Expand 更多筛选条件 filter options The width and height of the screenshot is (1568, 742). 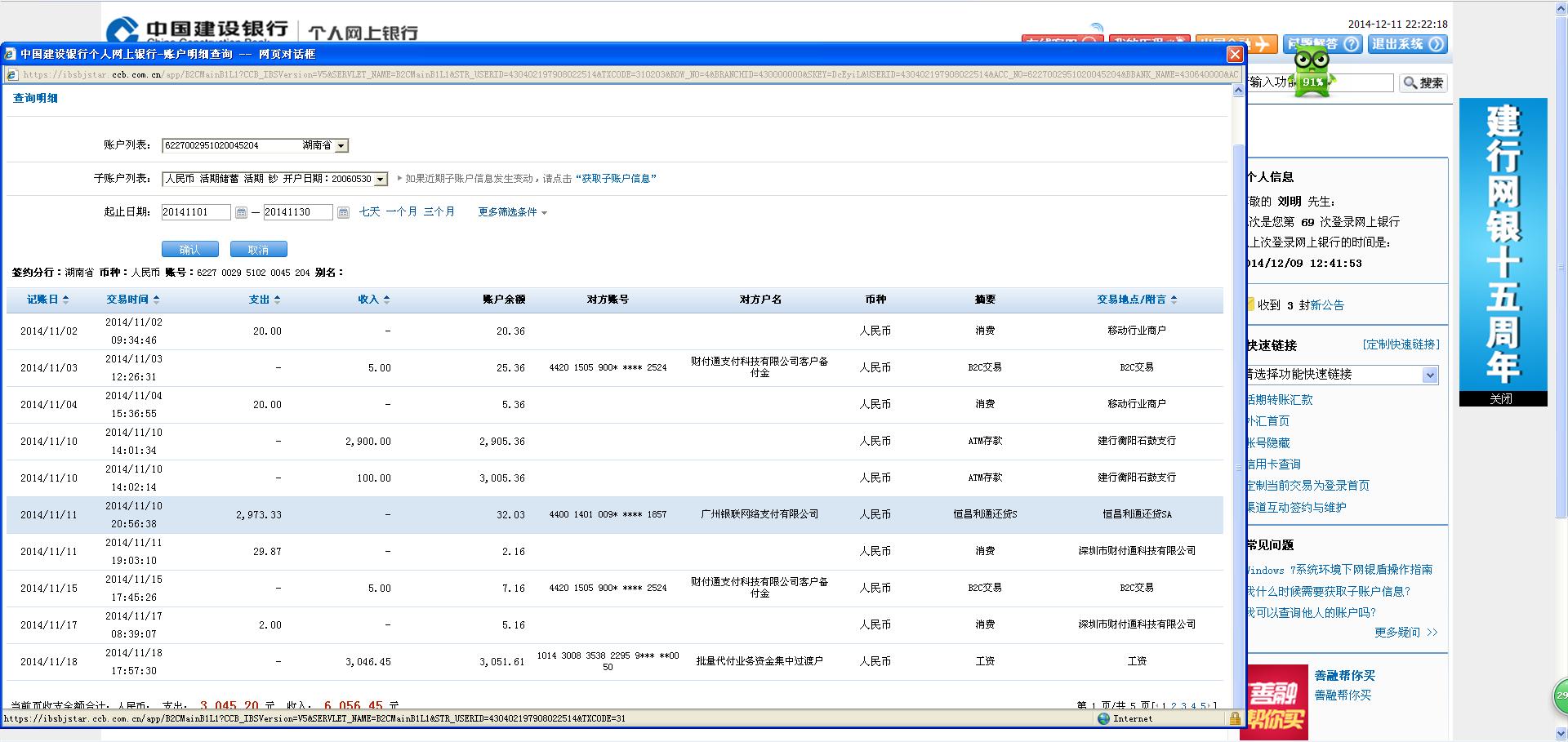[x=512, y=212]
